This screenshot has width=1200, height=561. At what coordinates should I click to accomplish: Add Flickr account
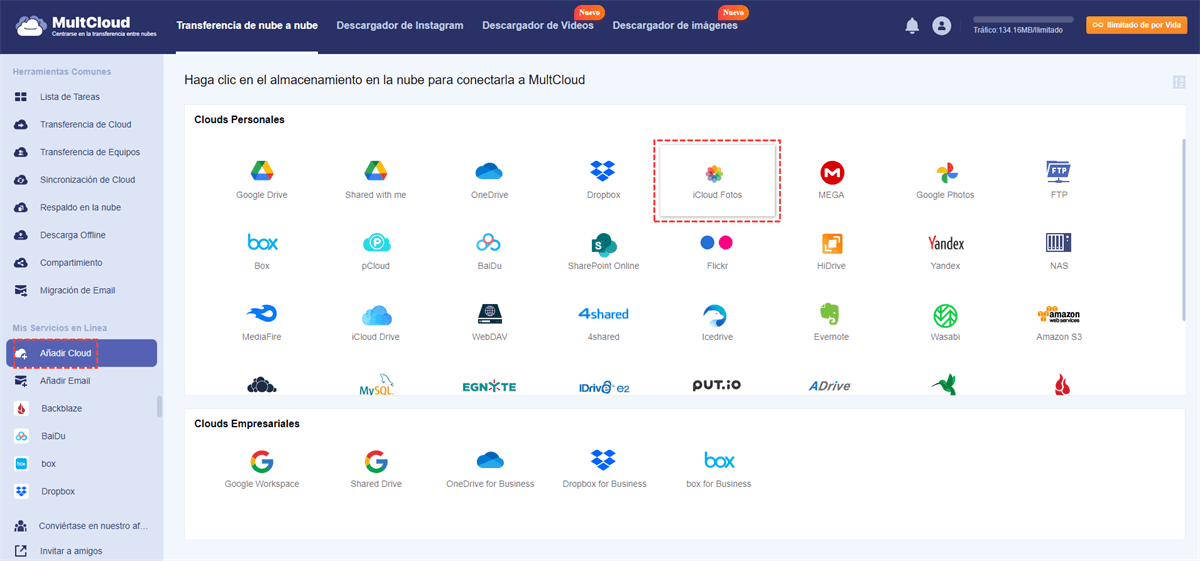point(717,251)
